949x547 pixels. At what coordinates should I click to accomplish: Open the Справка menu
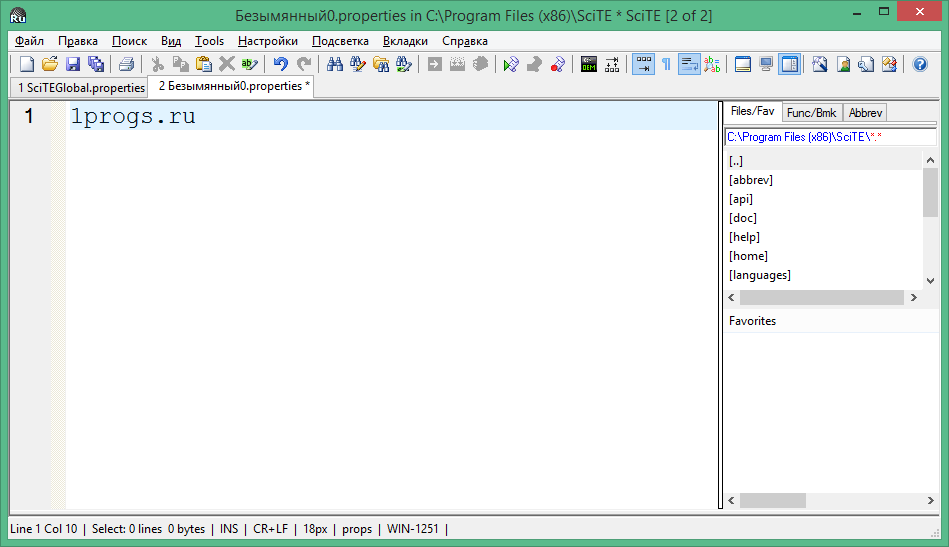pos(465,41)
